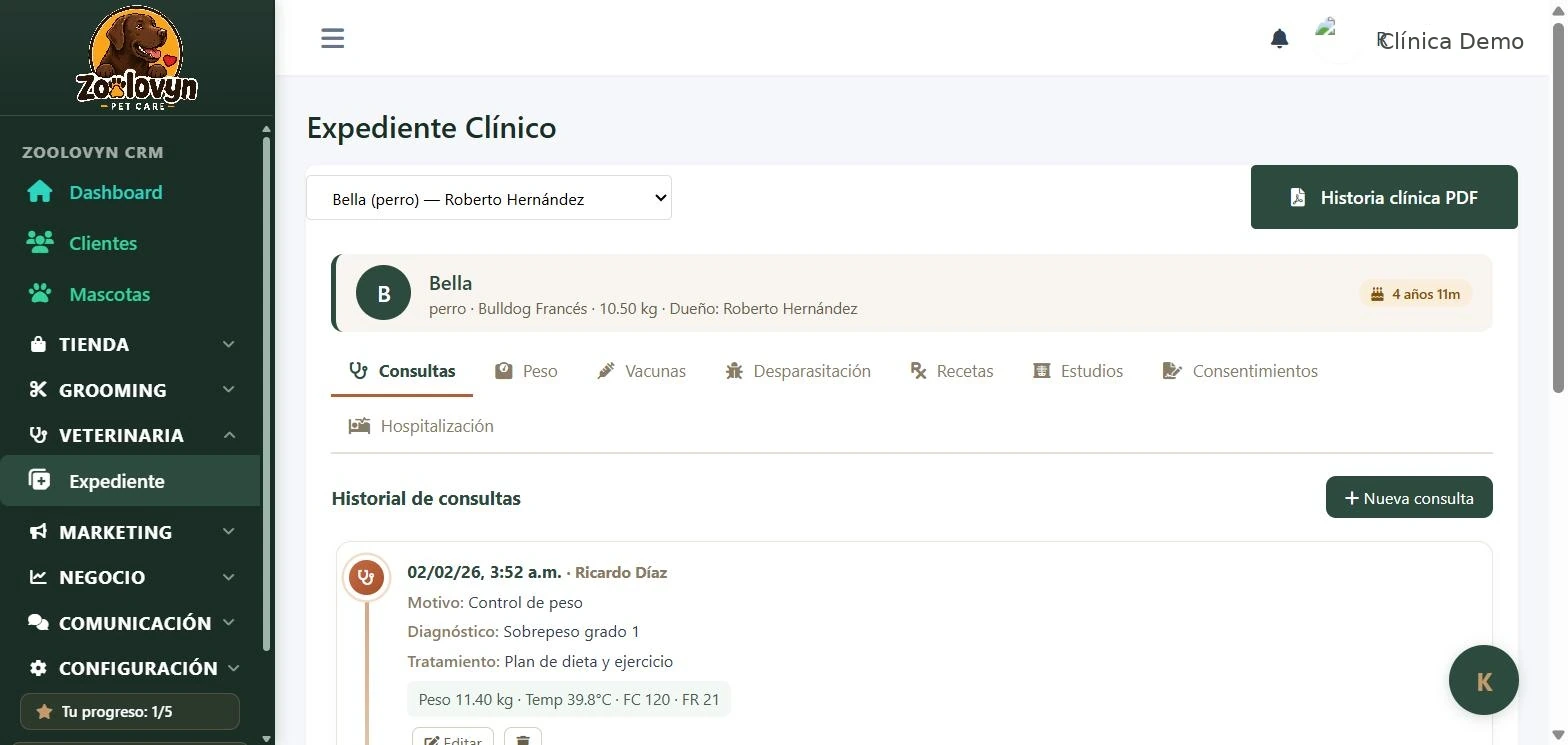The height and width of the screenshot is (745, 1568).
Task: Toggle the hamburger menu button
Action: pos(332,38)
